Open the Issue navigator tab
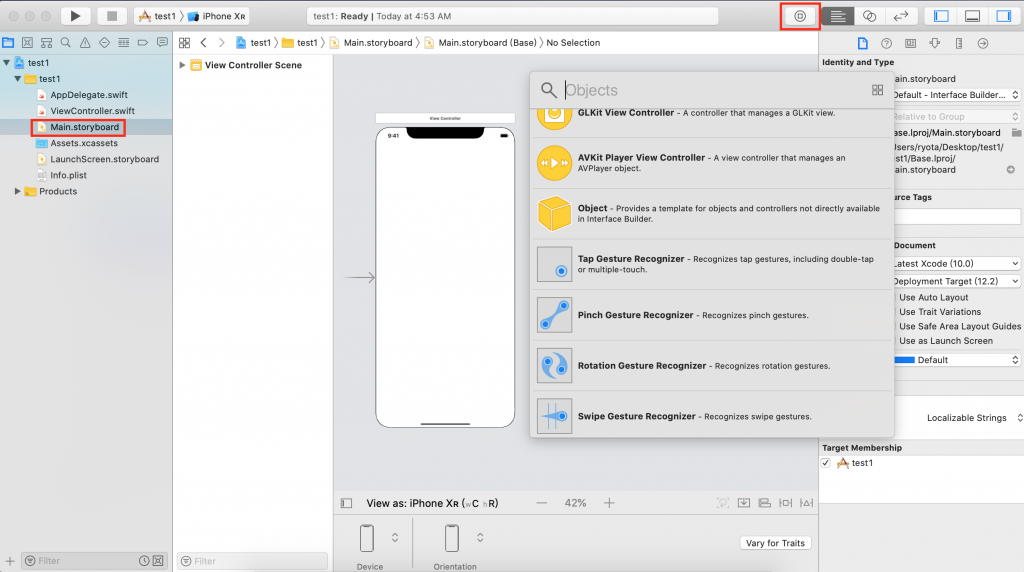Screen dimensions: 1024x572 point(85,42)
